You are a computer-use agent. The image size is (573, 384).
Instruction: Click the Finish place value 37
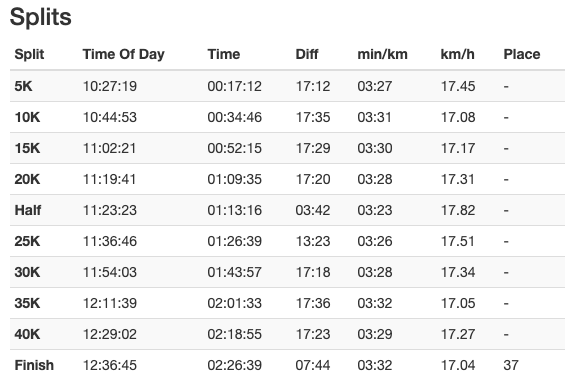click(511, 365)
